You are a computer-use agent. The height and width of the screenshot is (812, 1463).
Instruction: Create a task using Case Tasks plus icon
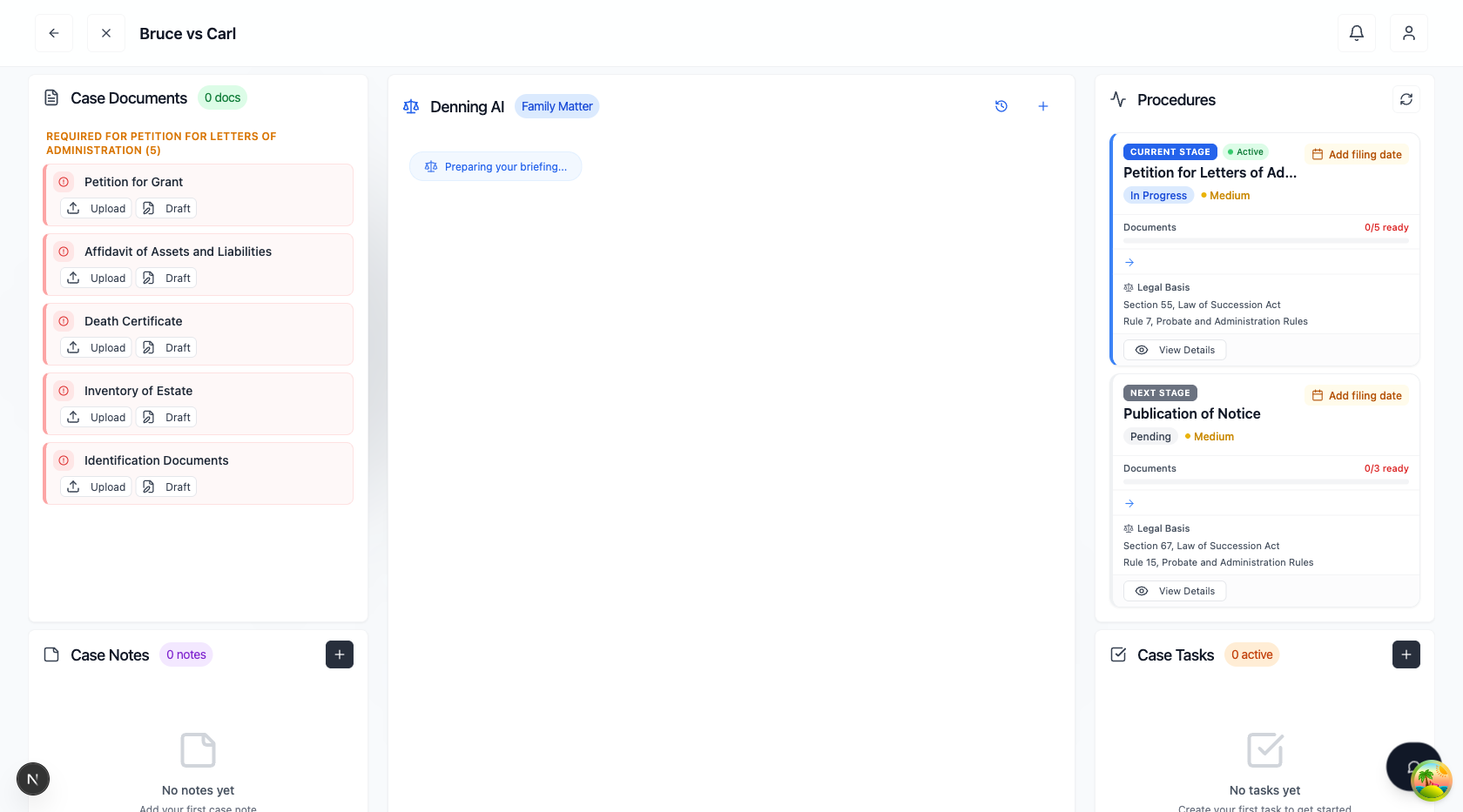1406,654
